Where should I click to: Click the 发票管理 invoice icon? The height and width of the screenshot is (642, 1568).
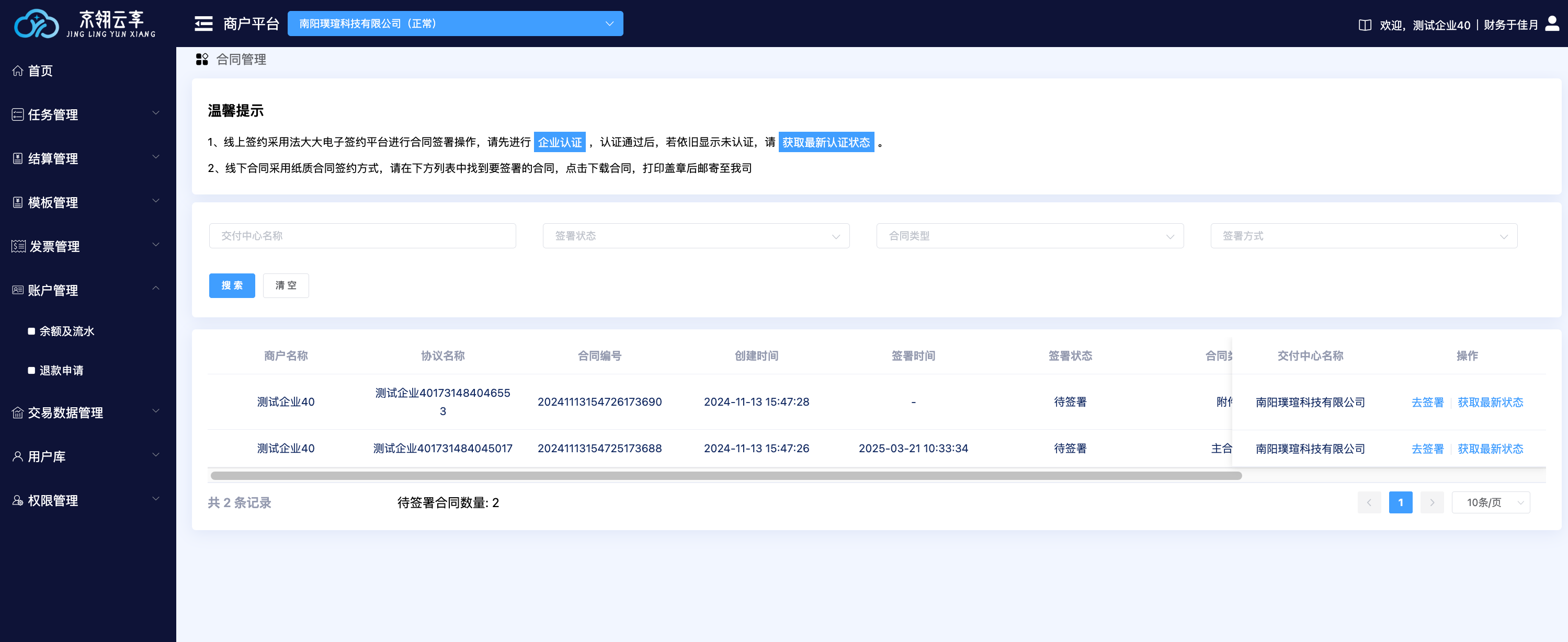pyautogui.click(x=18, y=246)
